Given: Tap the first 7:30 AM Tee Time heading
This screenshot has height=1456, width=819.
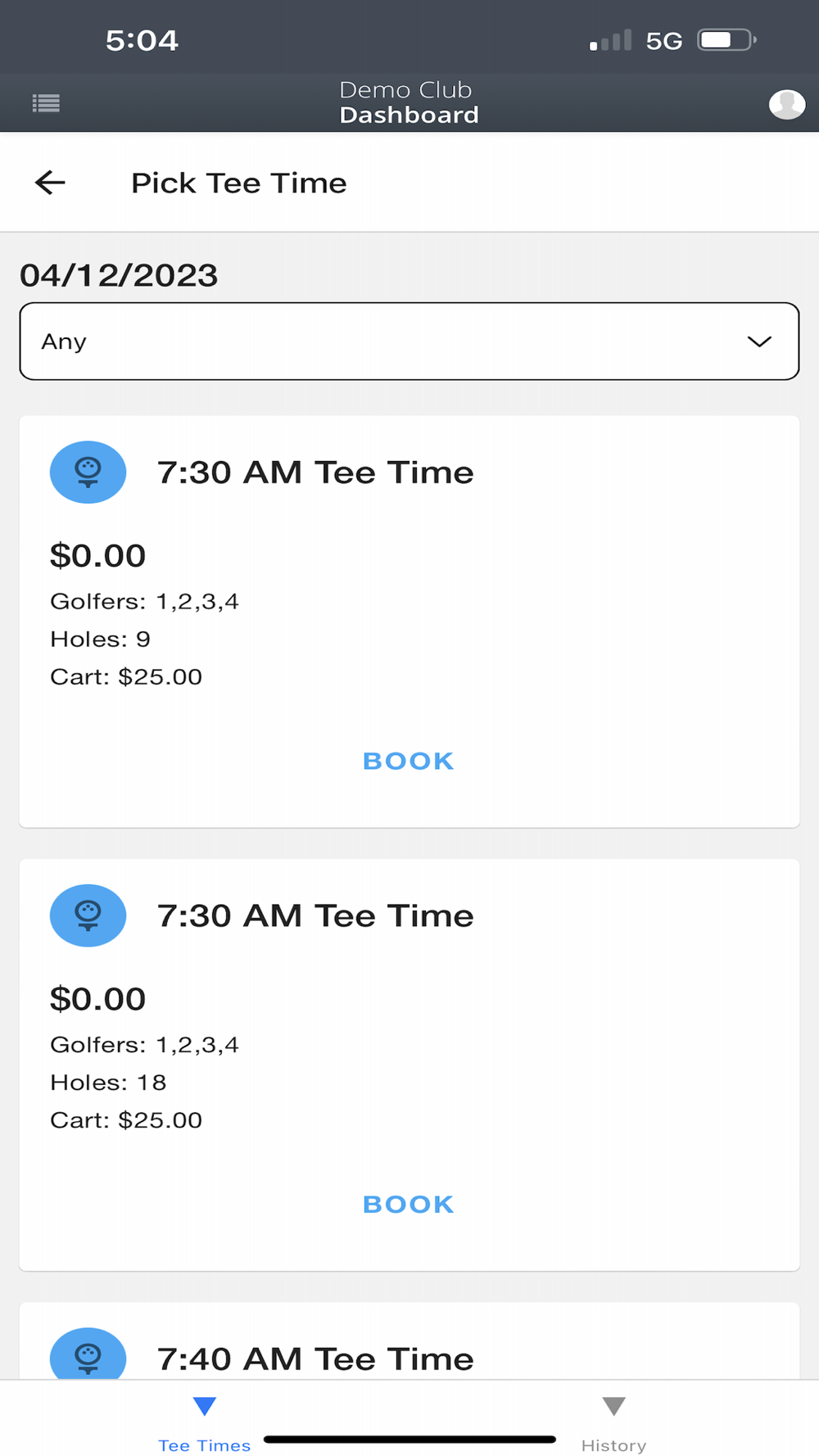Looking at the screenshot, I should (315, 473).
